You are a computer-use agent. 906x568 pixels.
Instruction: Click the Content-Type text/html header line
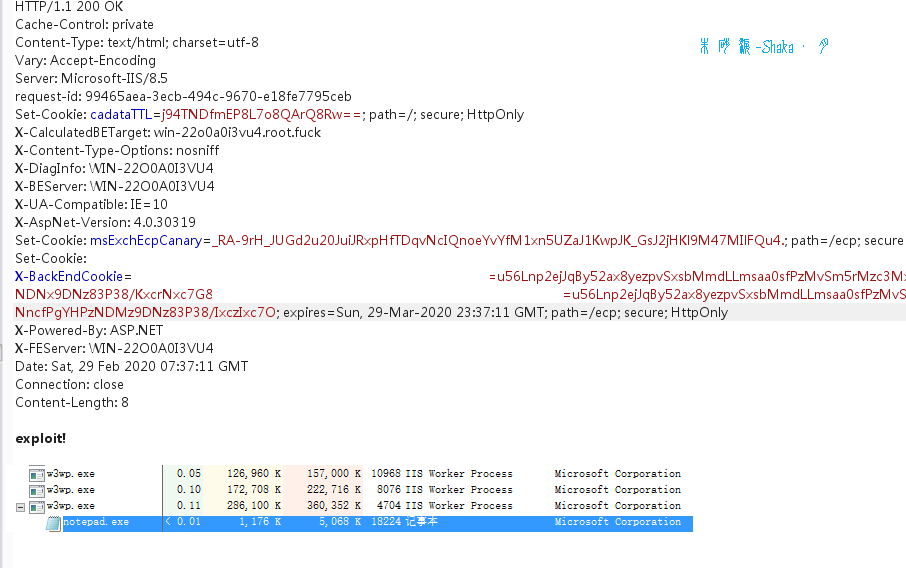click(x=137, y=43)
